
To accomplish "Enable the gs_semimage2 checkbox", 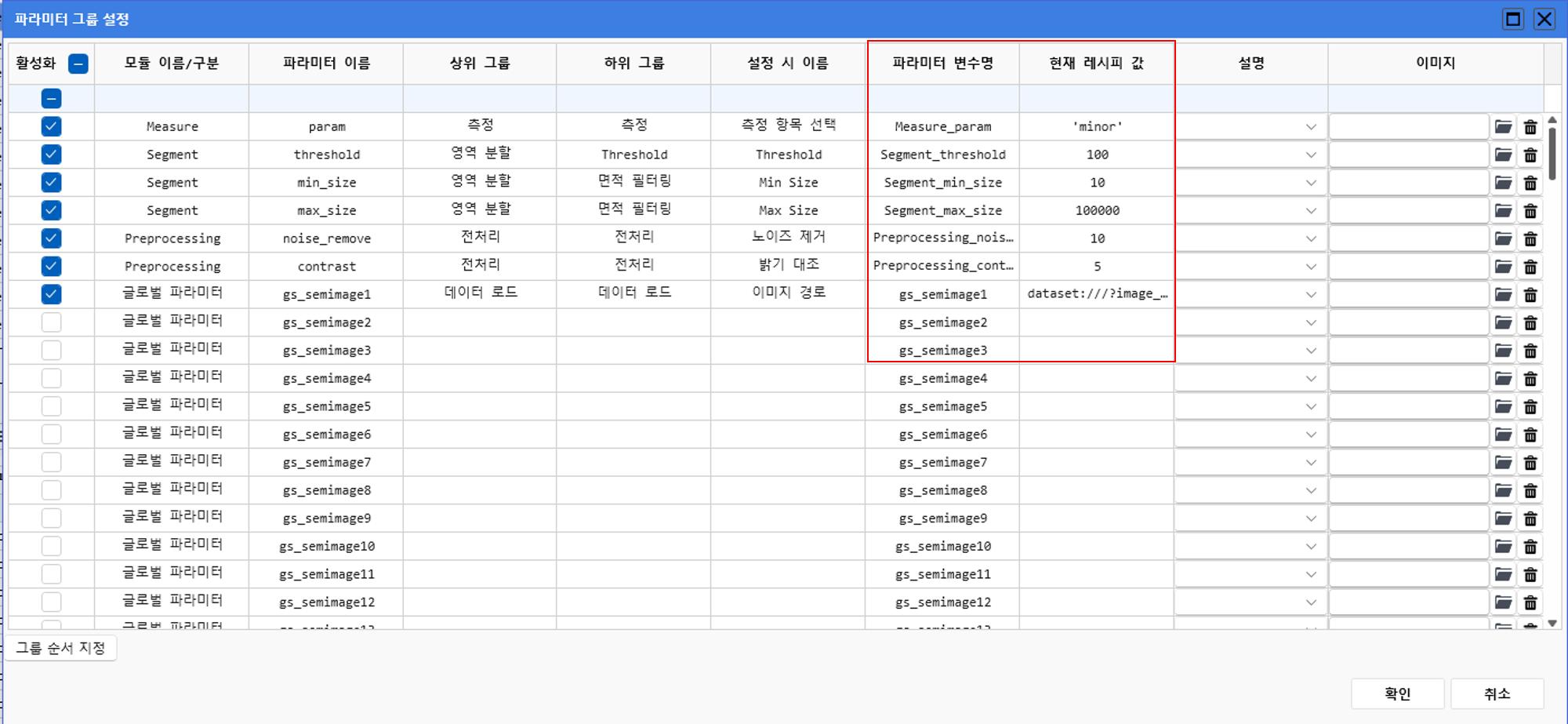I will click(51, 322).
